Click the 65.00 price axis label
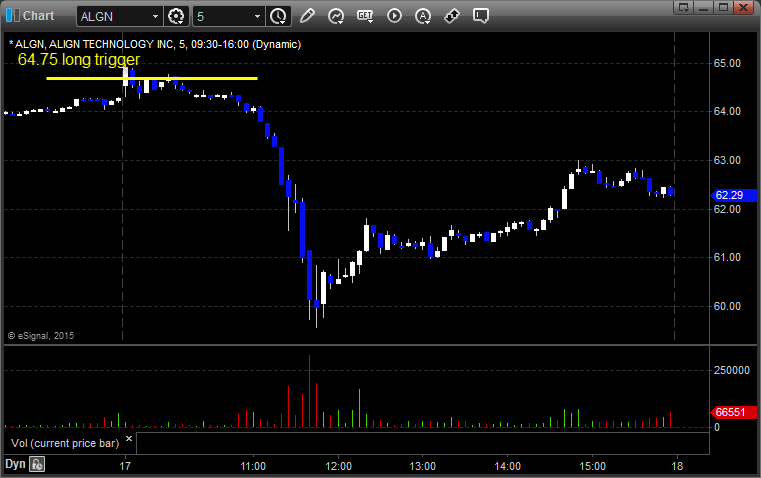Image resolution: width=761 pixels, height=478 pixels. pos(727,63)
